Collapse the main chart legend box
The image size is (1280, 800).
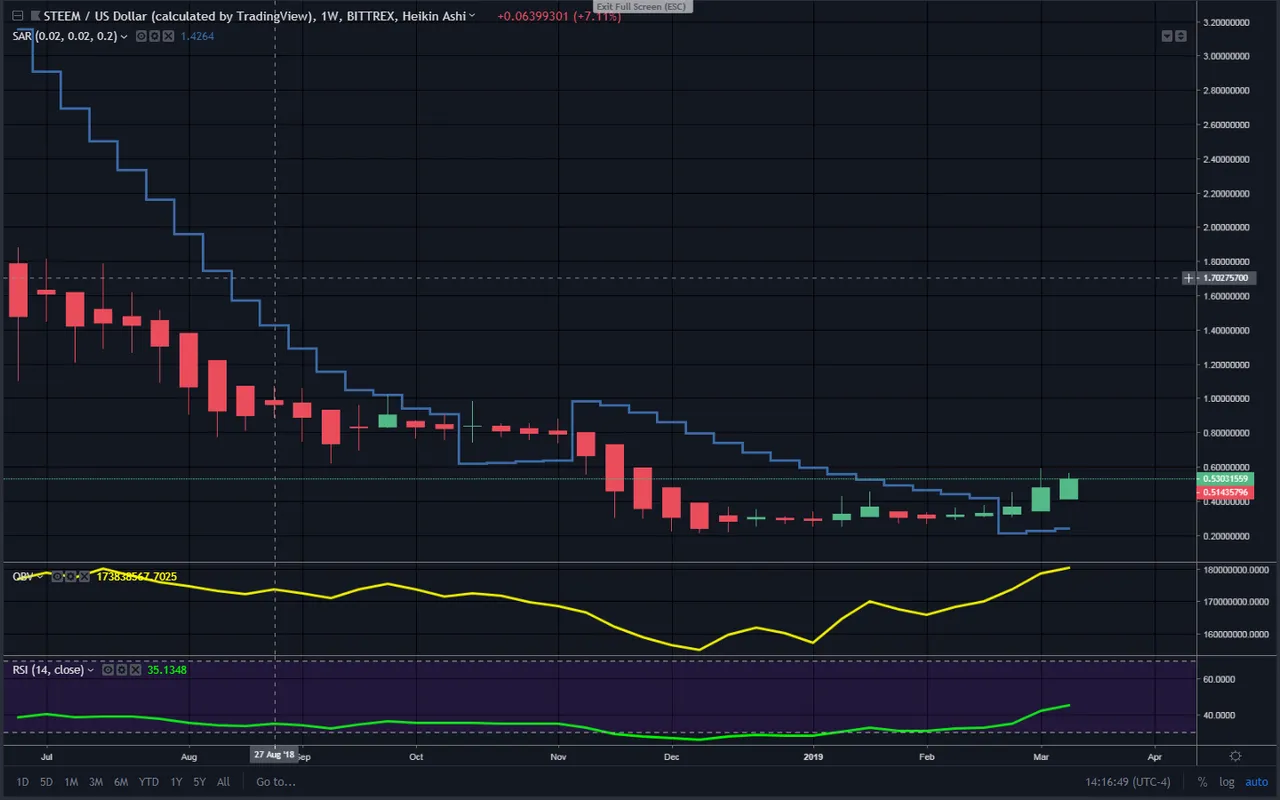(x=17, y=16)
